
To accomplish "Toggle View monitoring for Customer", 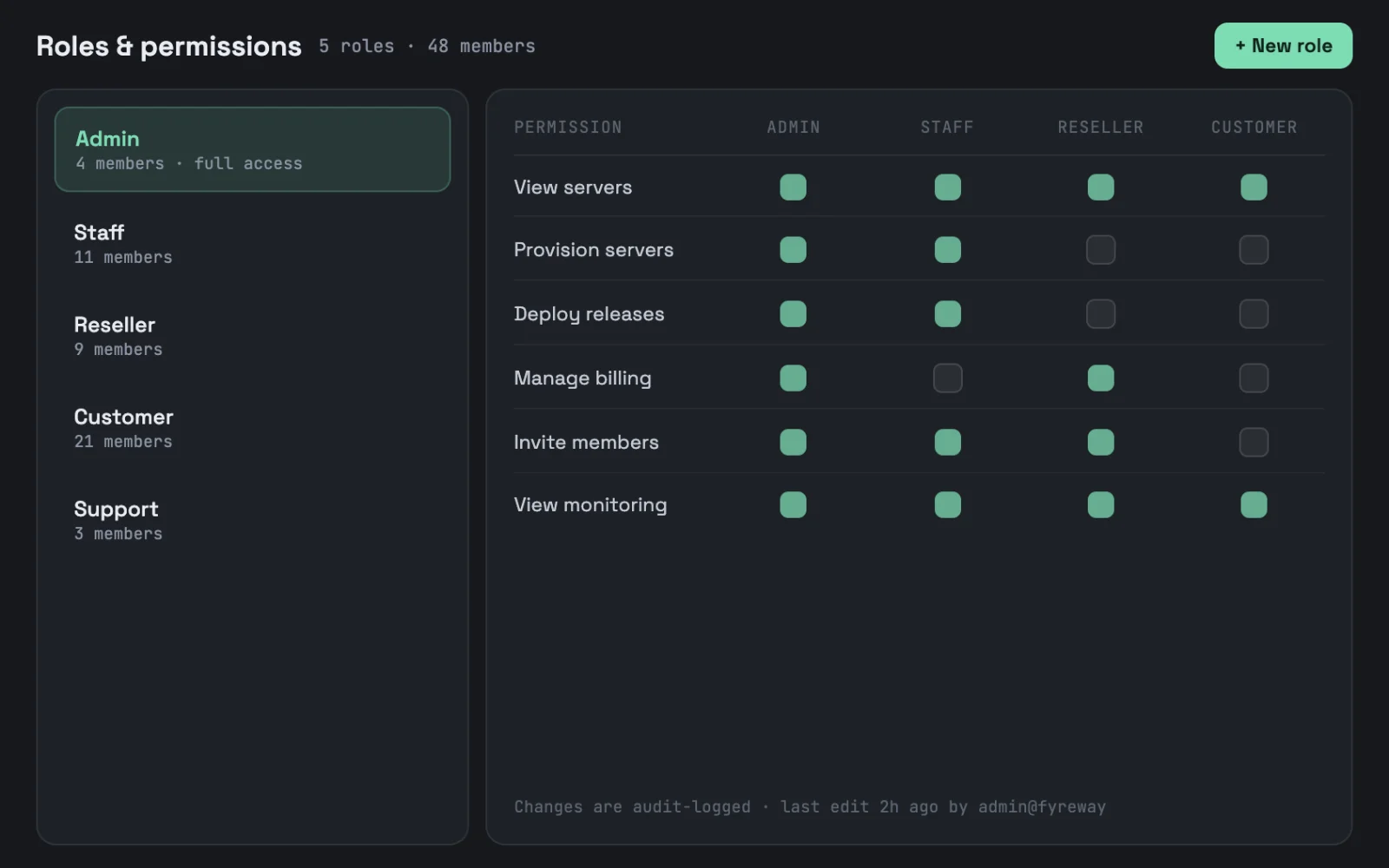I will coord(1254,505).
